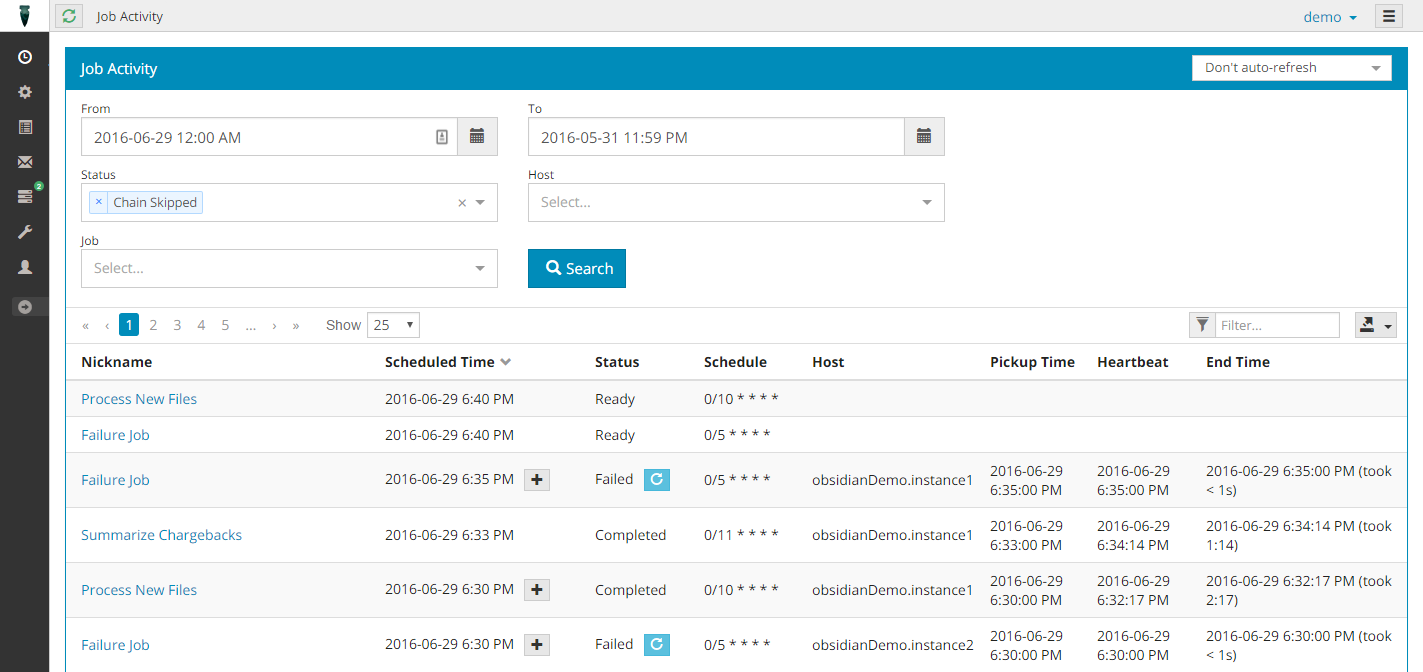Open the Host select dropdown

click(735, 202)
